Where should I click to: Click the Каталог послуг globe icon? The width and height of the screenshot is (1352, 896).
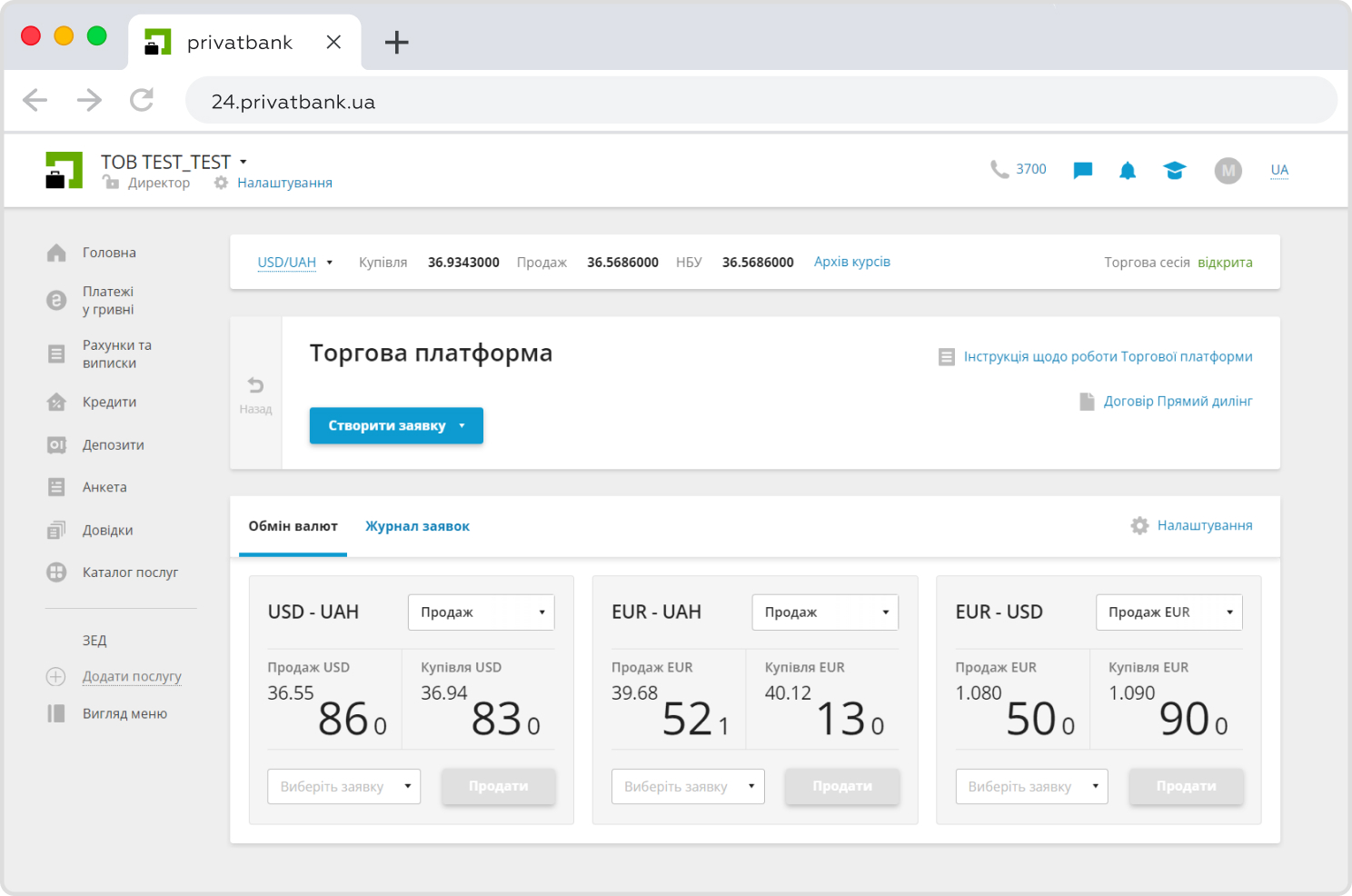point(56,572)
